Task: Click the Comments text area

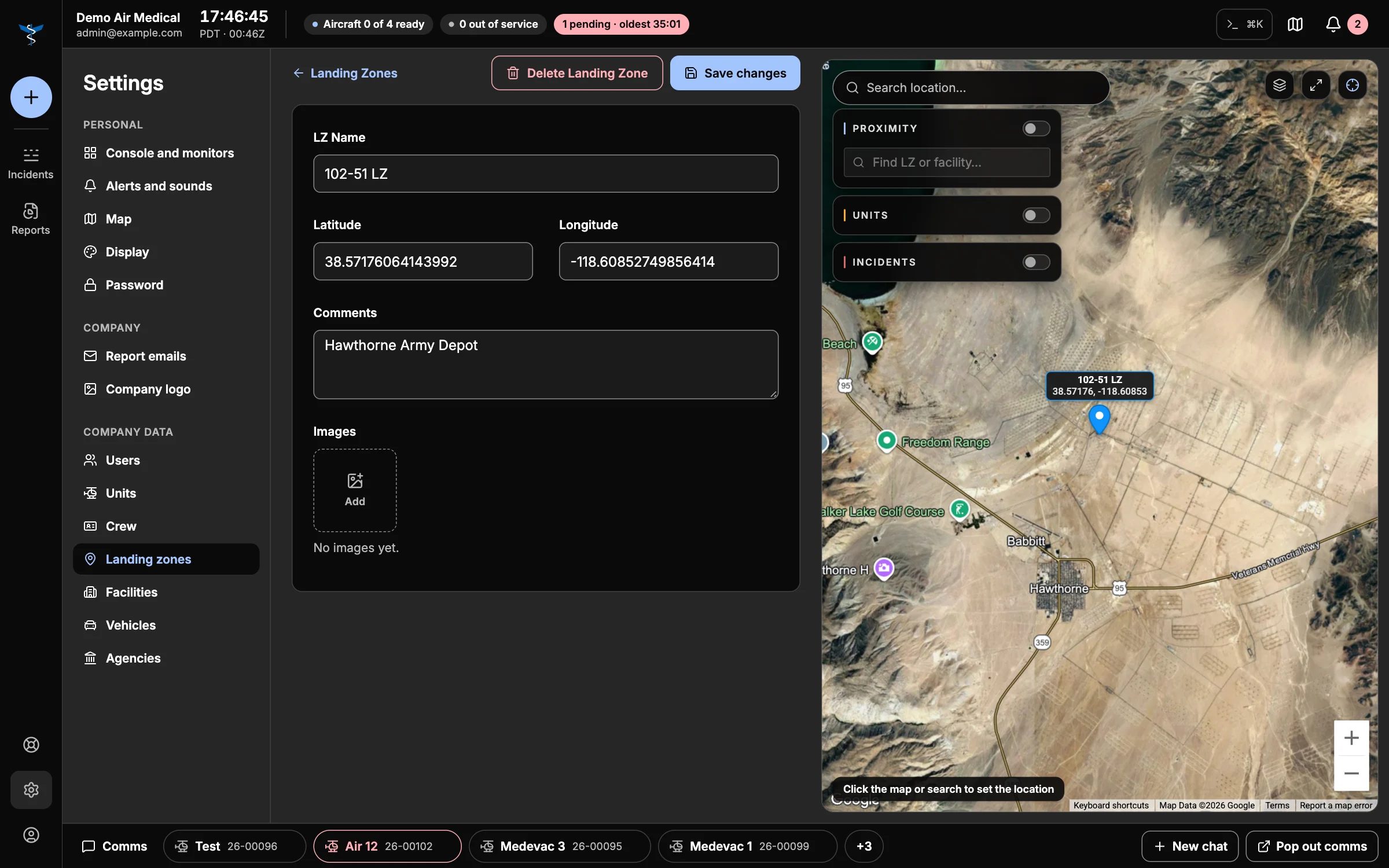Action: point(546,365)
